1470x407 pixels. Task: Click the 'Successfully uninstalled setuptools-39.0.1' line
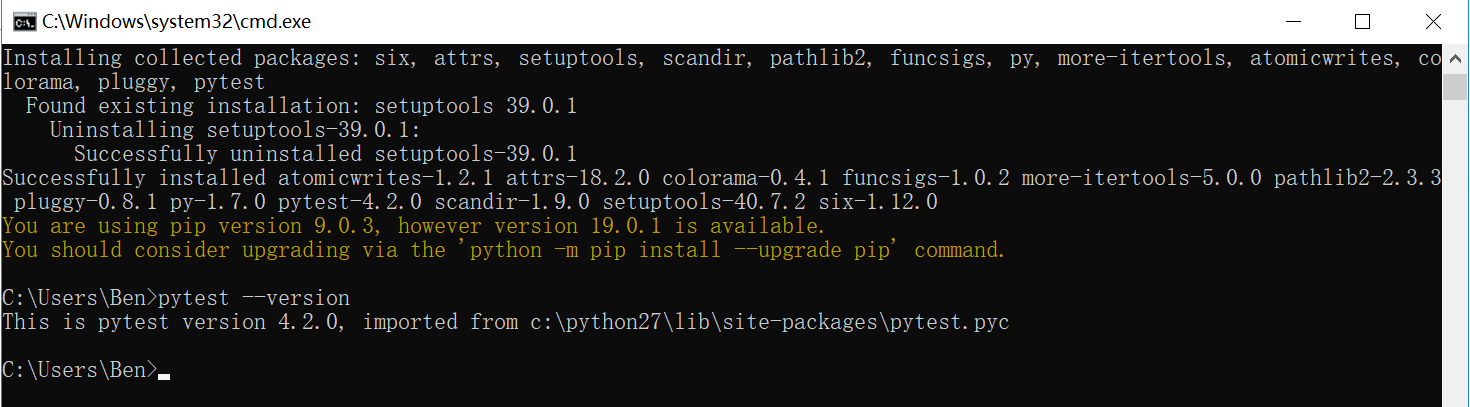(x=325, y=154)
